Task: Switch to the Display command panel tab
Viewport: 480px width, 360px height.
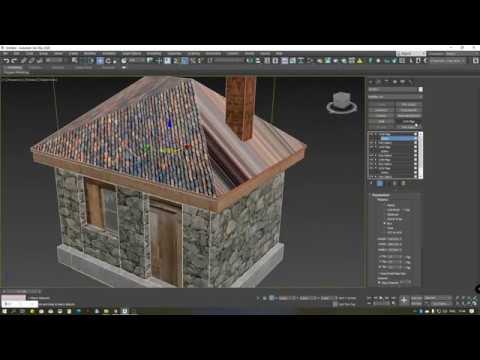Action: click(403, 81)
